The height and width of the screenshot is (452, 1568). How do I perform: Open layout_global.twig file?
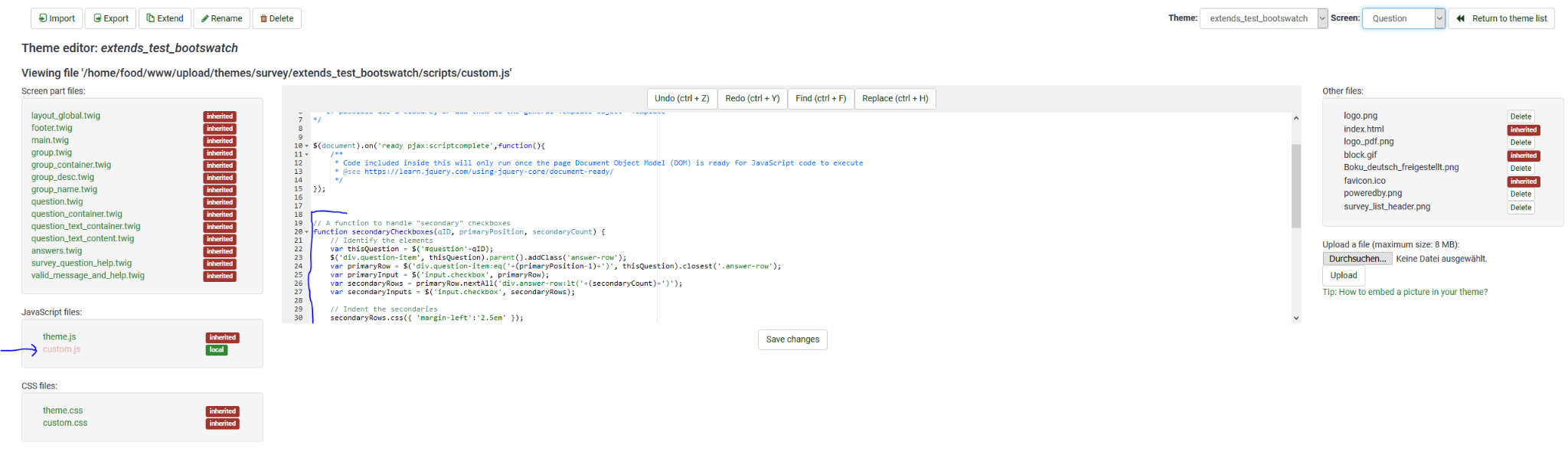tap(66, 116)
